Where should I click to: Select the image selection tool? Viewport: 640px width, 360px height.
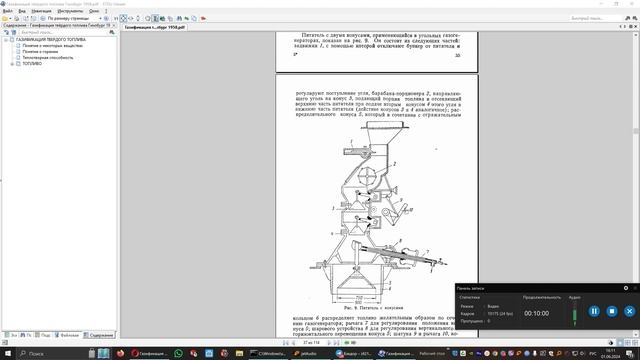[162, 18]
